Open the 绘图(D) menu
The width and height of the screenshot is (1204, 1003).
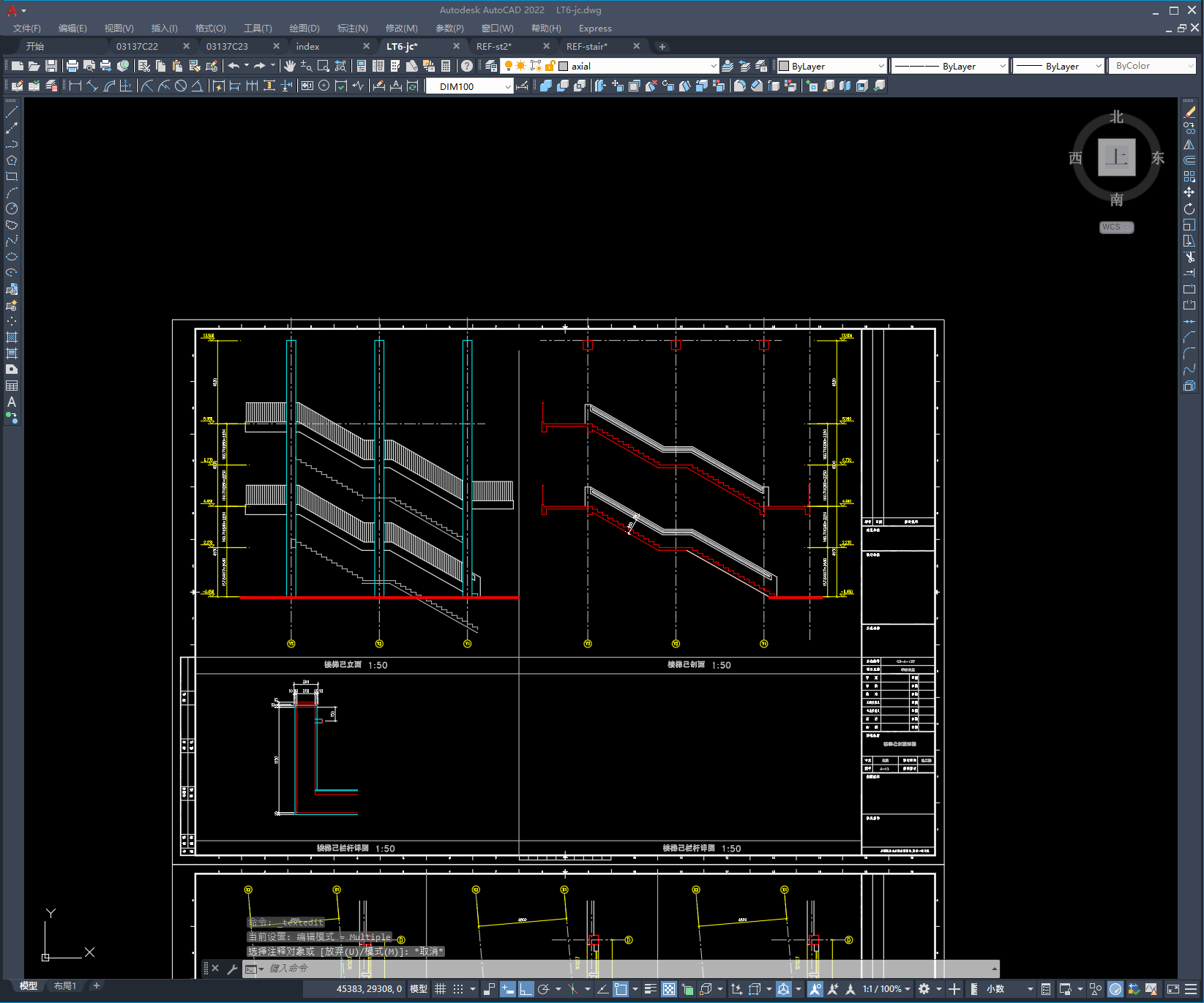click(304, 29)
